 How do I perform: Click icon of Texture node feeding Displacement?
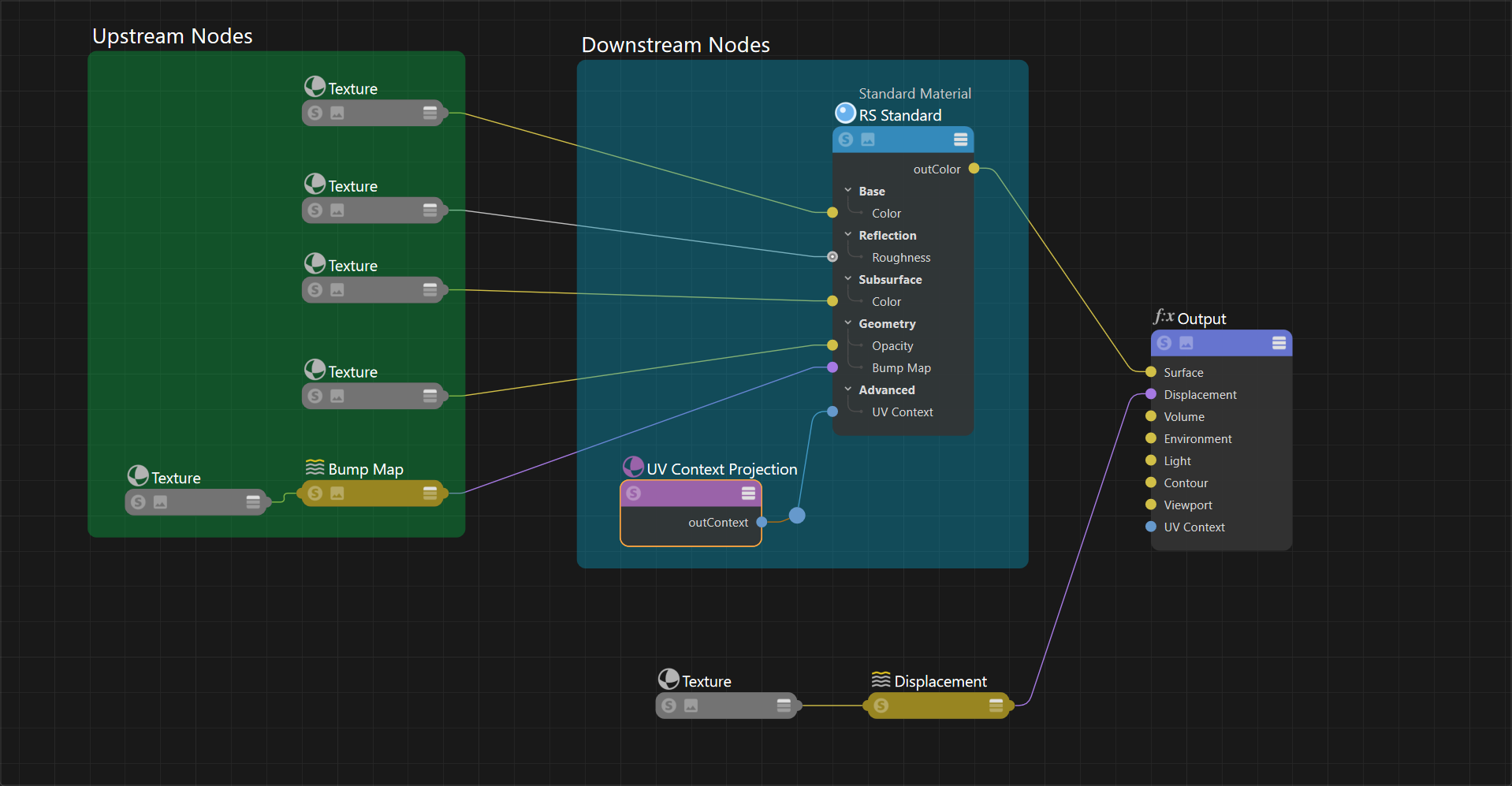[x=668, y=680]
